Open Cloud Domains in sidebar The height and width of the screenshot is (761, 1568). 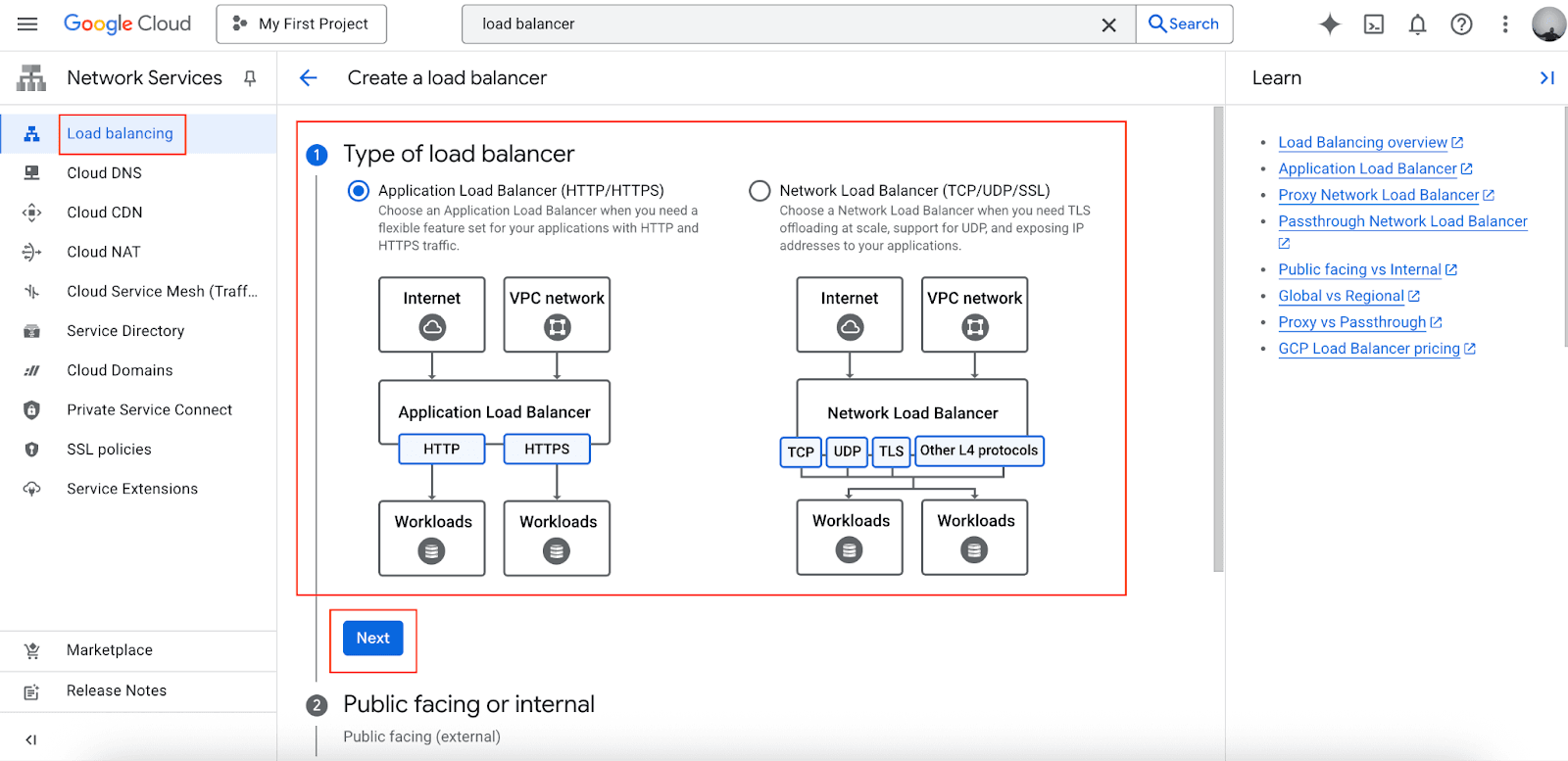[120, 370]
